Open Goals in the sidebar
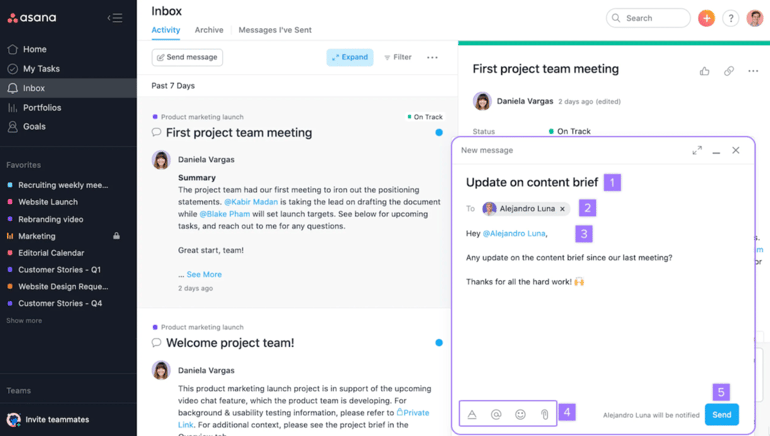 [34, 127]
